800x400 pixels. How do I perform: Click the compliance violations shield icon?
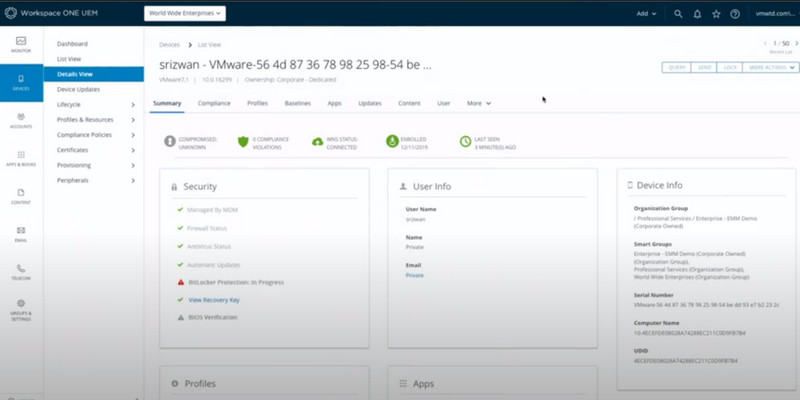click(x=243, y=141)
